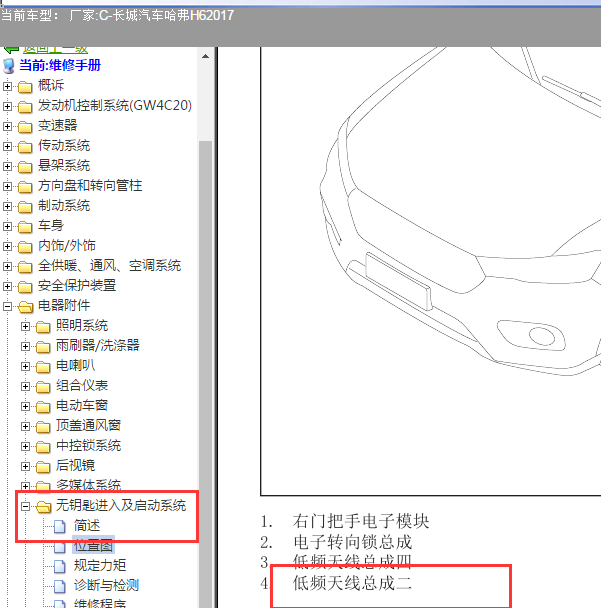Click the 规定力矩 document page icon
This screenshot has width=601, height=608.
[60, 567]
